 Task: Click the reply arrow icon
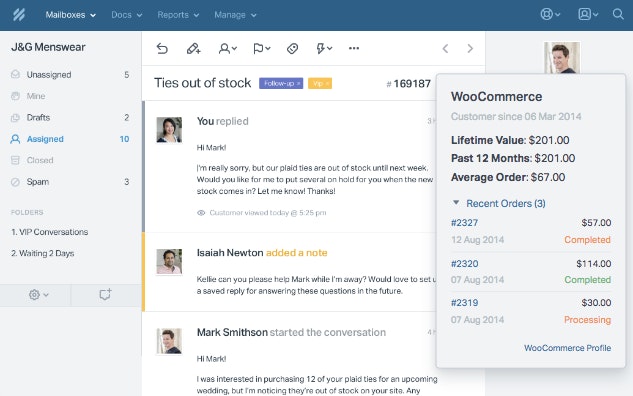pos(162,48)
